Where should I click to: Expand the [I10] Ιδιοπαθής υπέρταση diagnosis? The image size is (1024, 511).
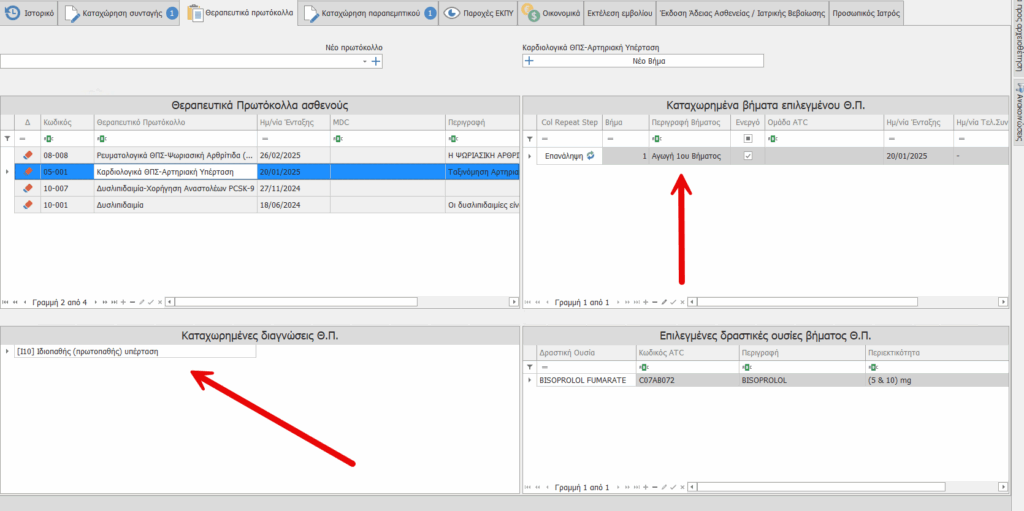point(8,351)
